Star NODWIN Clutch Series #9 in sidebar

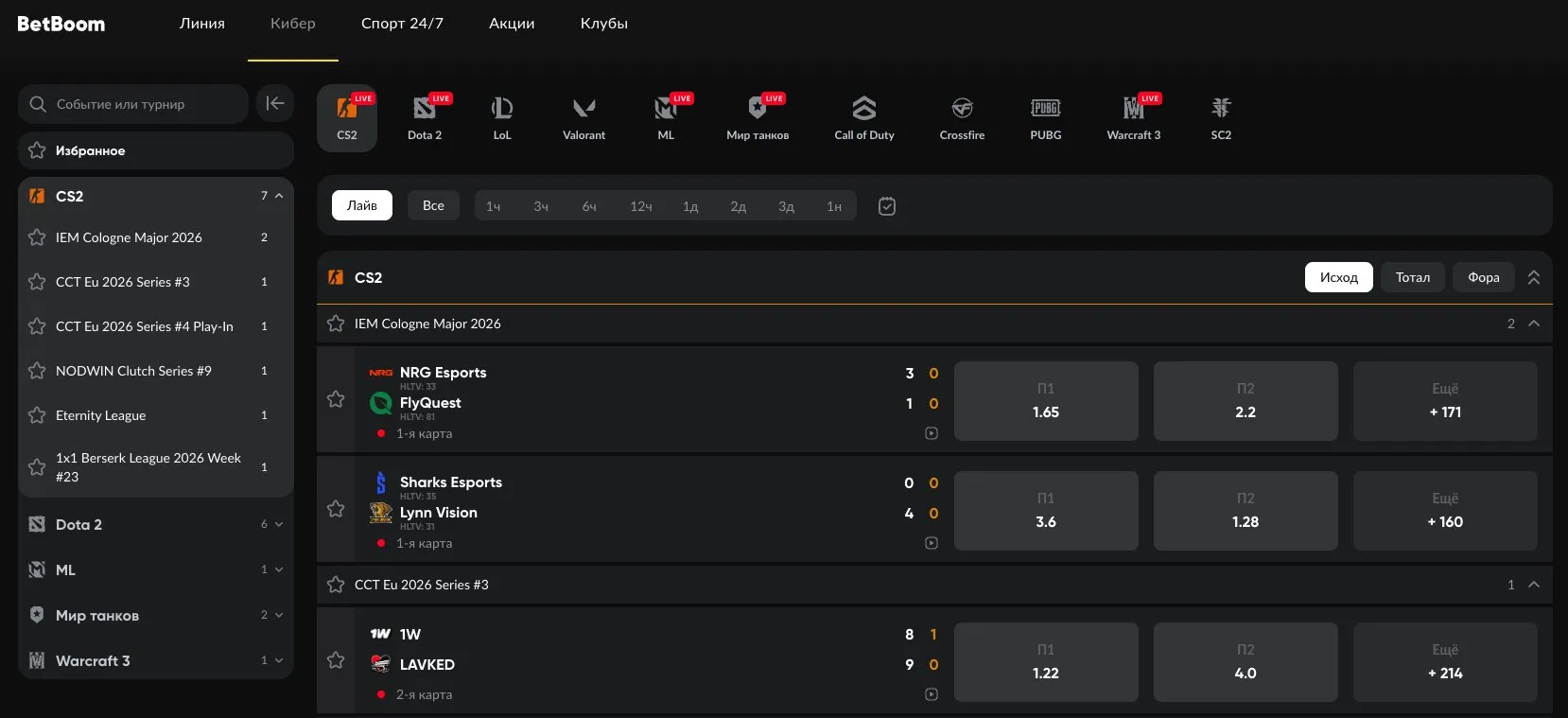(x=37, y=371)
